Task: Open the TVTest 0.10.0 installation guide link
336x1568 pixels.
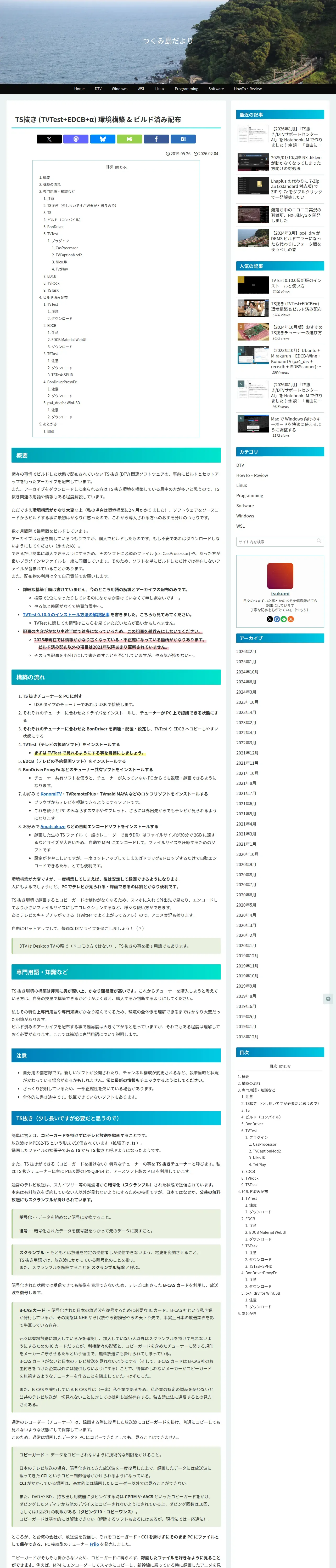Action: 66,614
